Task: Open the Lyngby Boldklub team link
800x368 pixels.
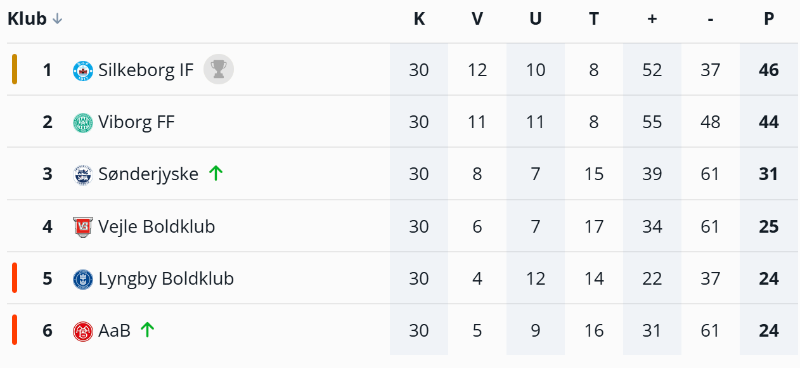Action: click(x=166, y=279)
